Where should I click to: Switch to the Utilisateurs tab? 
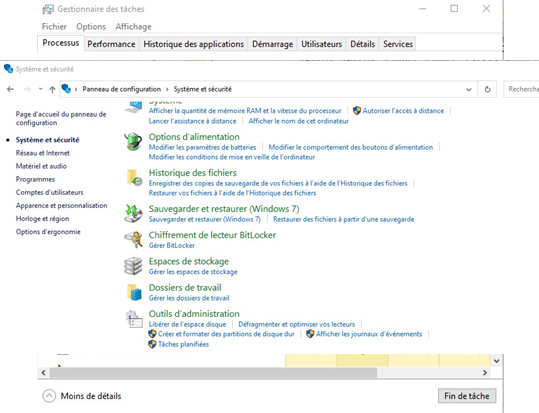pyautogui.click(x=321, y=44)
